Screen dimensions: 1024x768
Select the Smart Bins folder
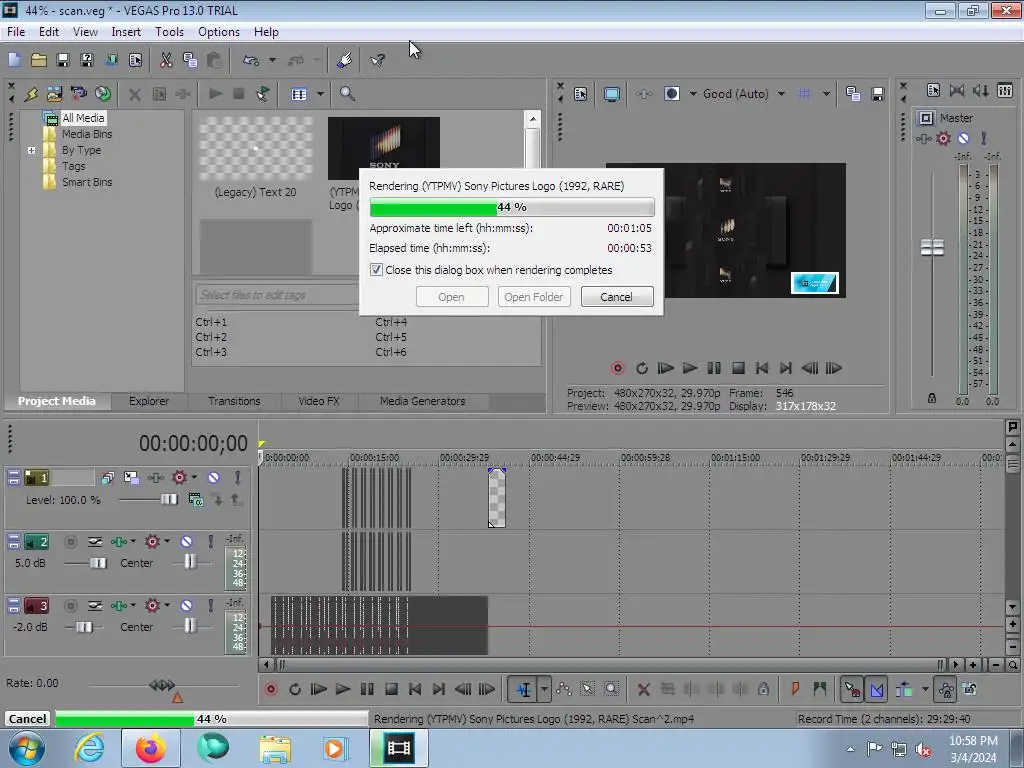87,182
